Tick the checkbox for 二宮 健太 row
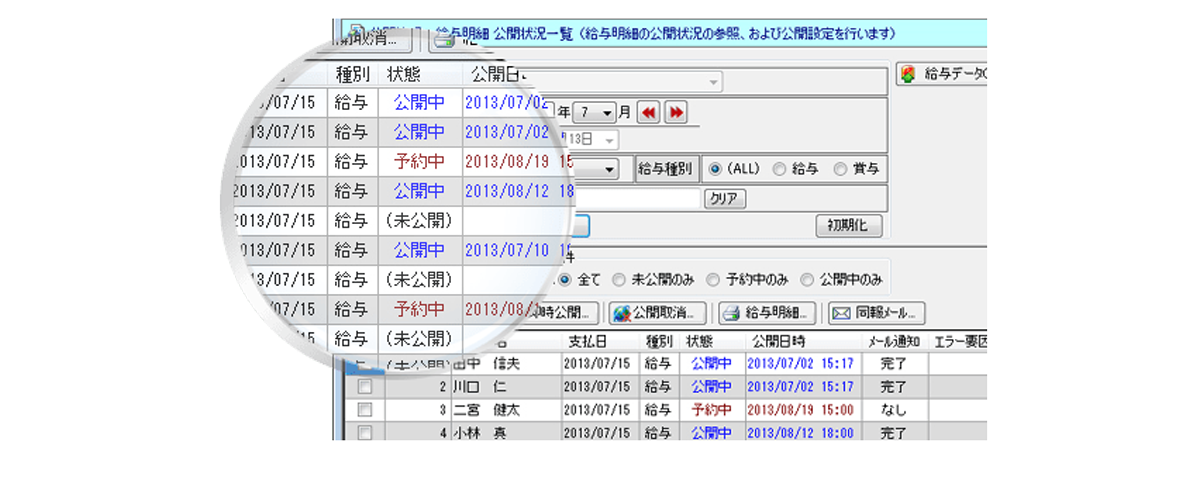 (365, 409)
